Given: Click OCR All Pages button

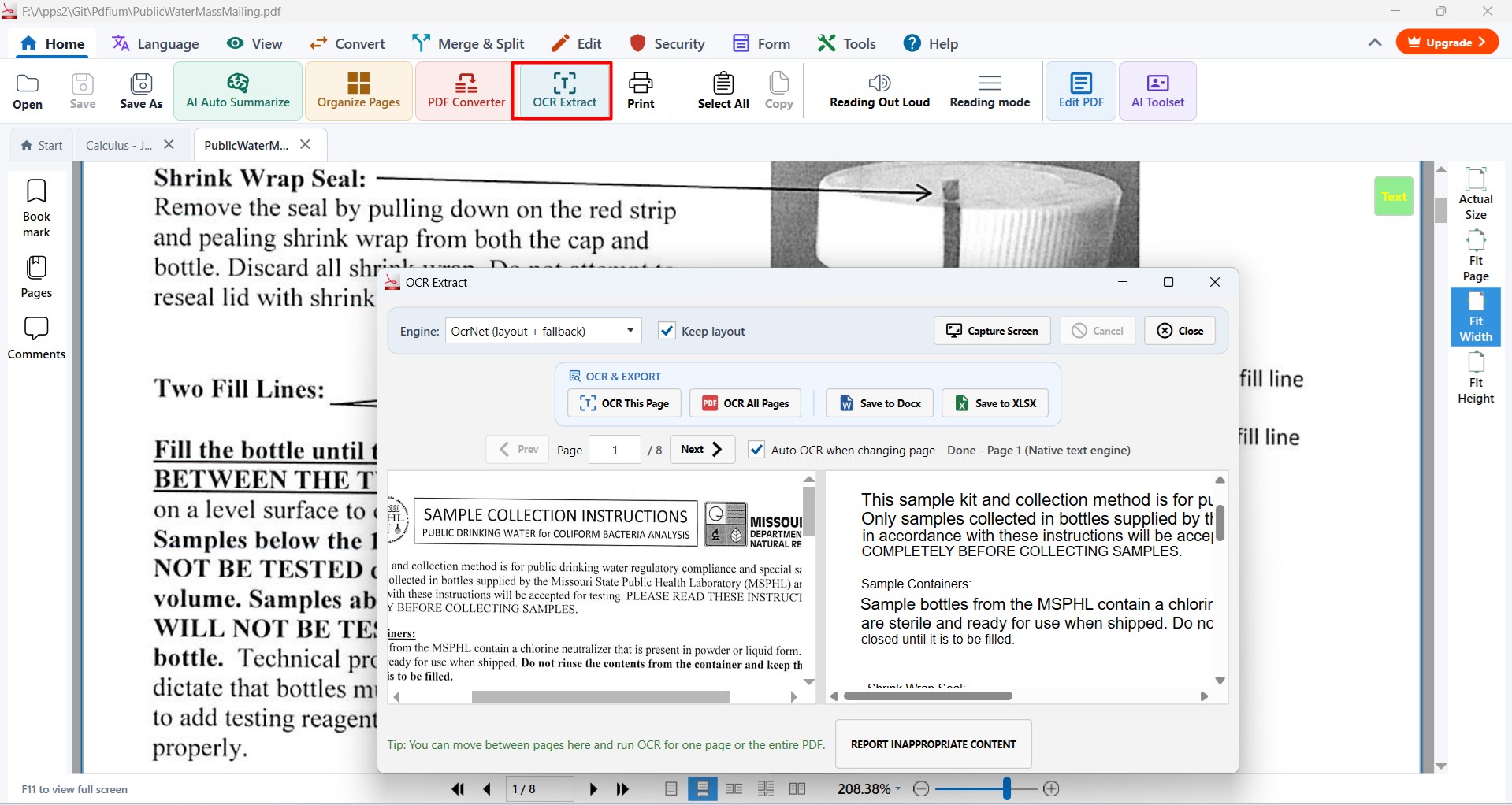Looking at the screenshot, I should point(745,403).
